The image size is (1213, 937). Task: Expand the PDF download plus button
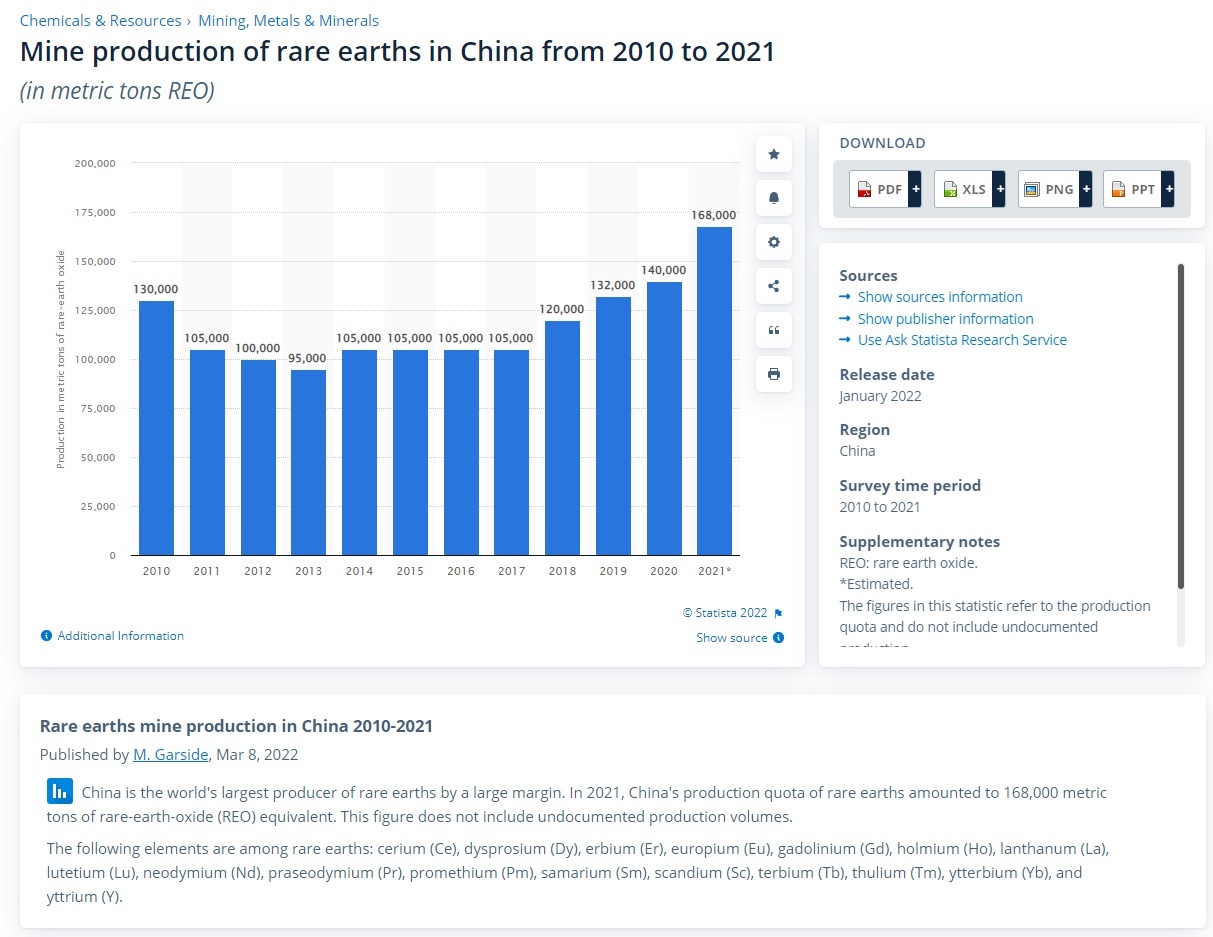(914, 189)
